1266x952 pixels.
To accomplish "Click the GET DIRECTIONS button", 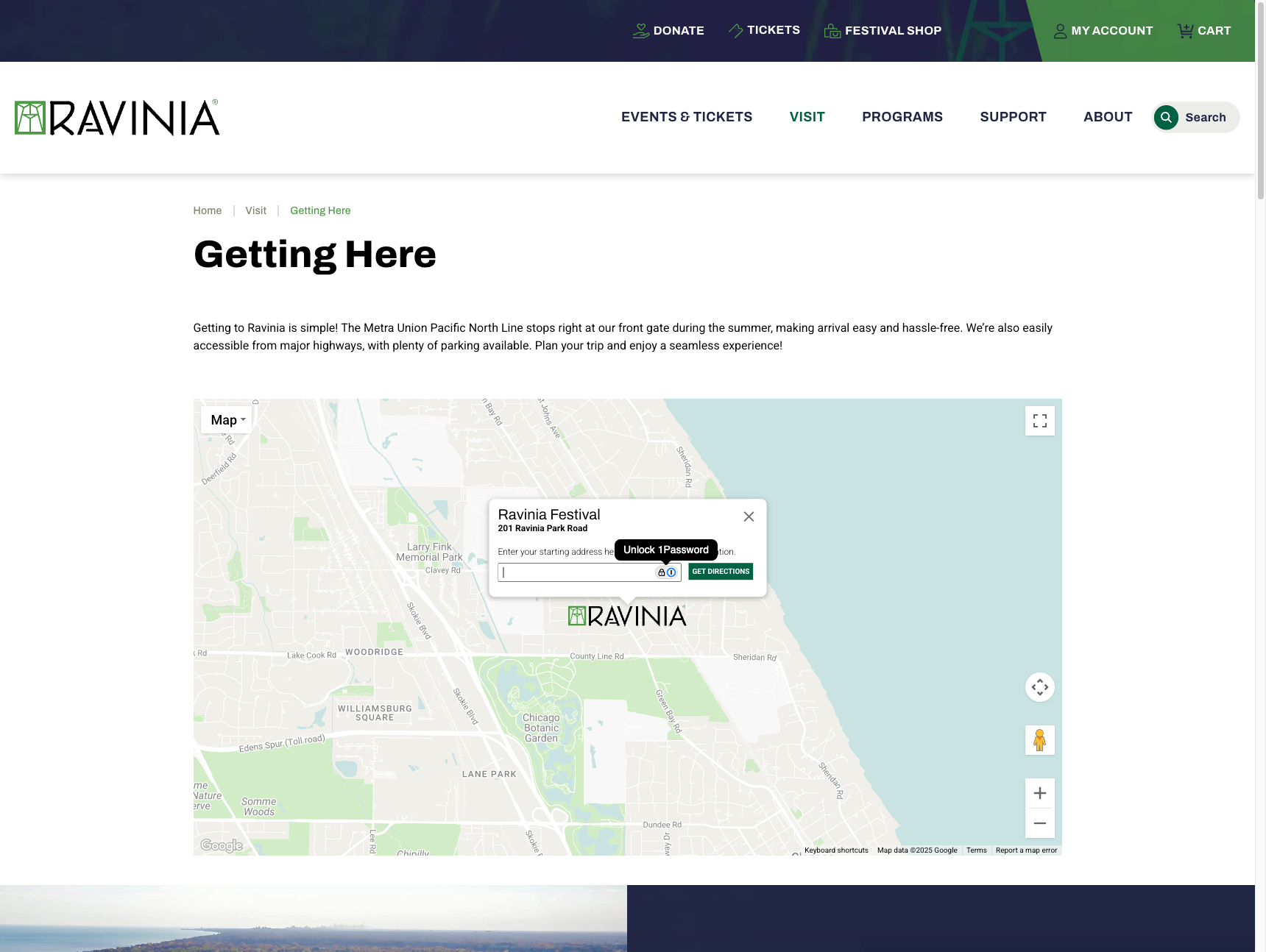I will click(721, 572).
